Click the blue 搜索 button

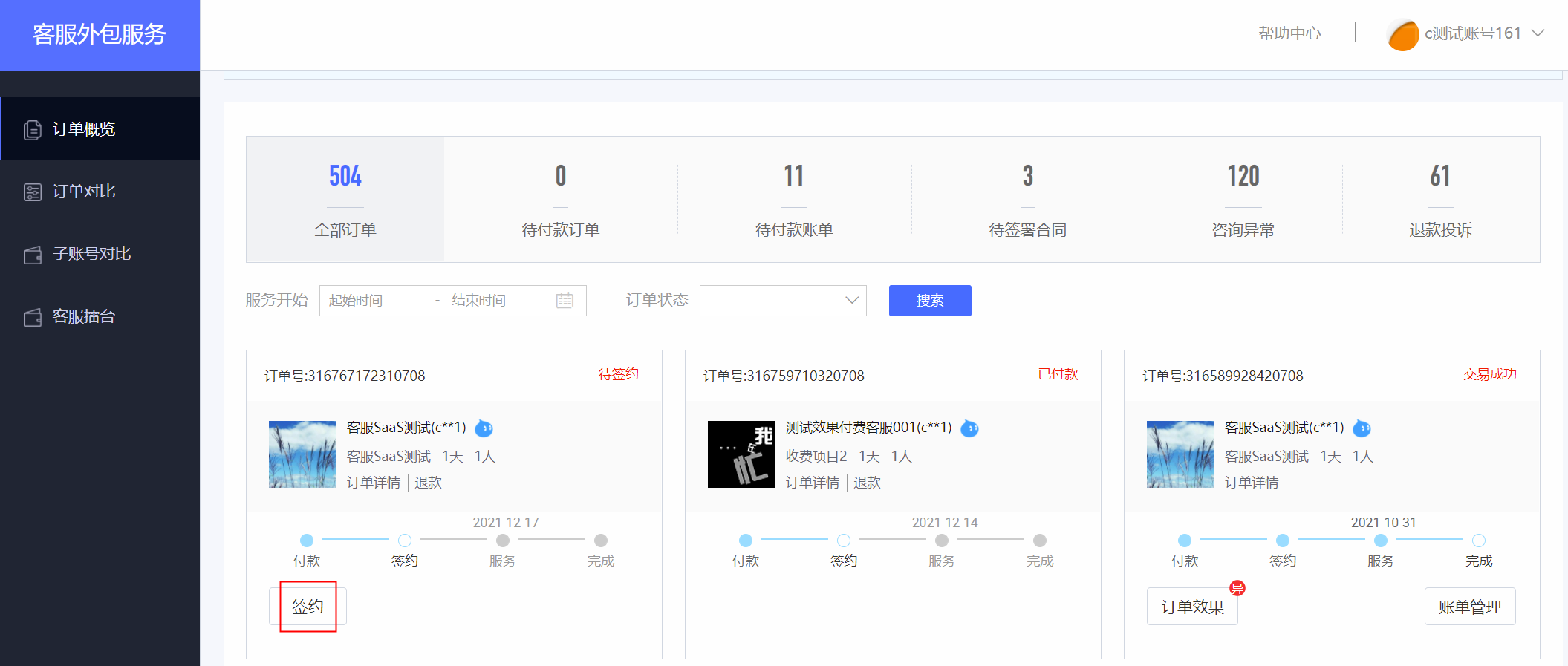click(x=930, y=301)
